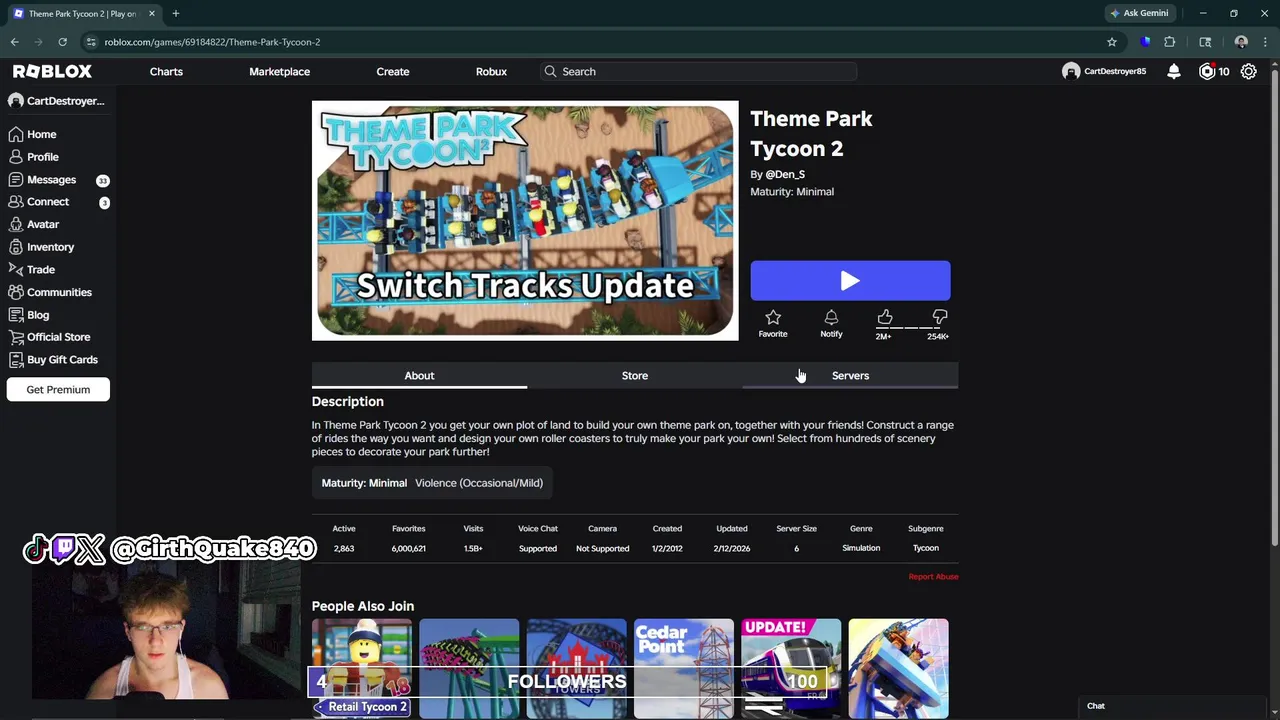
Task: Click the 2,863 active players count
Action: [x=344, y=548]
